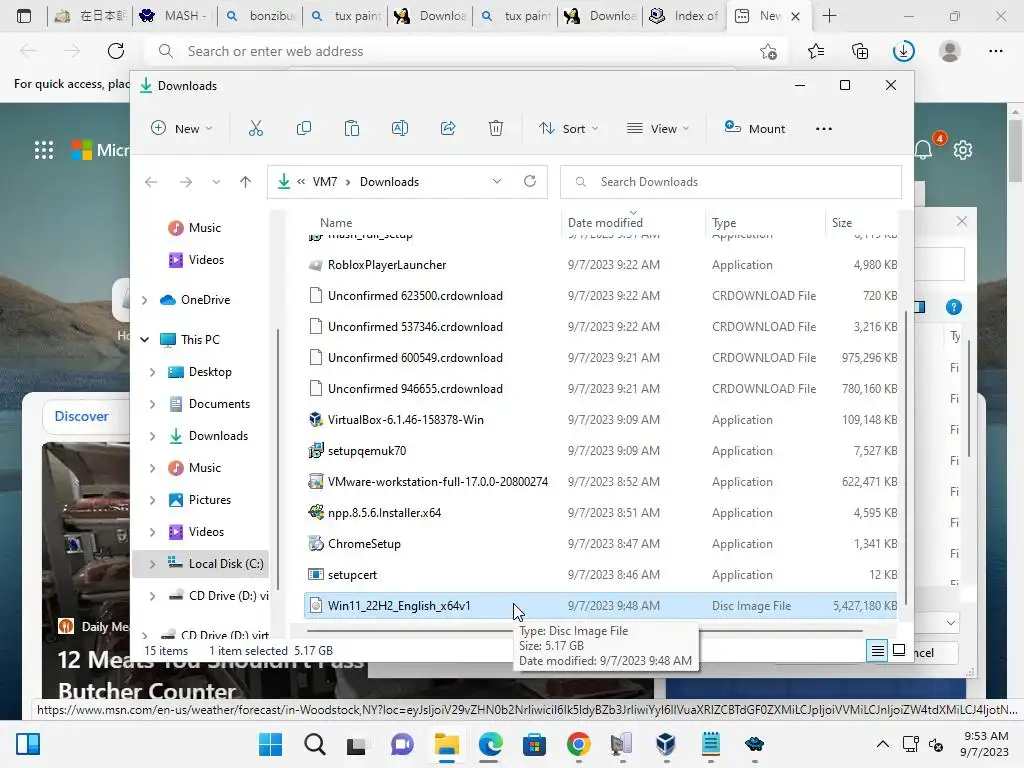Open the New dropdown in Explorer

(182, 129)
